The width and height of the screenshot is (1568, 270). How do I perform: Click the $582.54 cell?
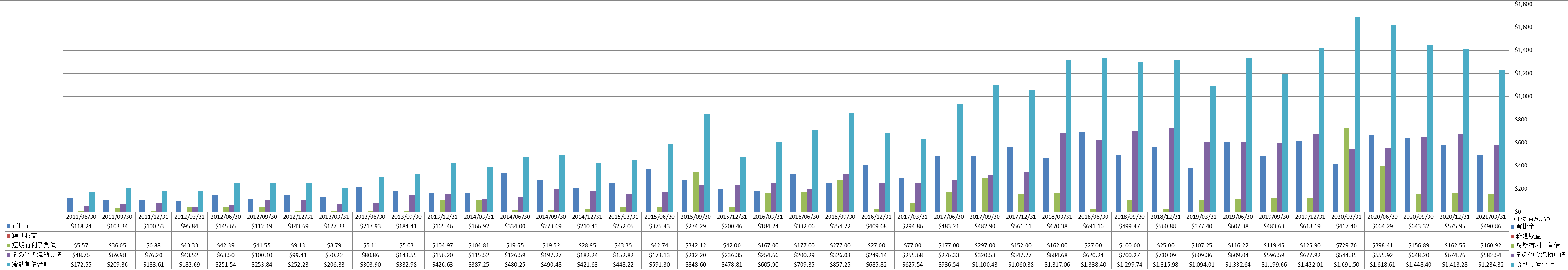coord(1491,256)
